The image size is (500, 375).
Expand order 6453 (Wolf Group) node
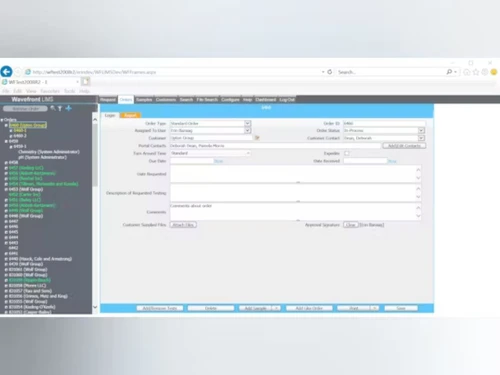pyautogui.click(x=6, y=189)
